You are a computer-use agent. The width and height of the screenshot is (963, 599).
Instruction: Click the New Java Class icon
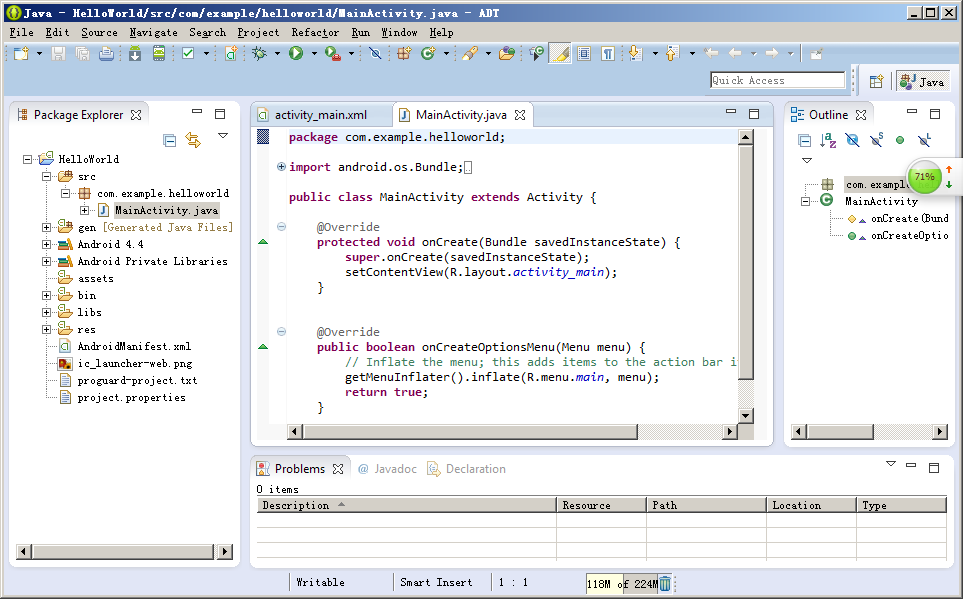[x=428, y=54]
